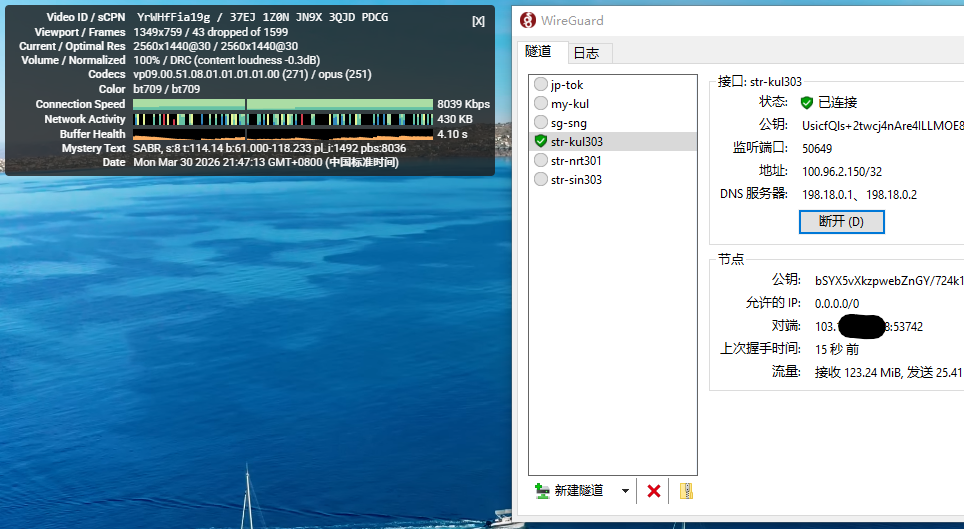
Task: Close stats overlay with the [X] button
Action: (x=478, y=21)
